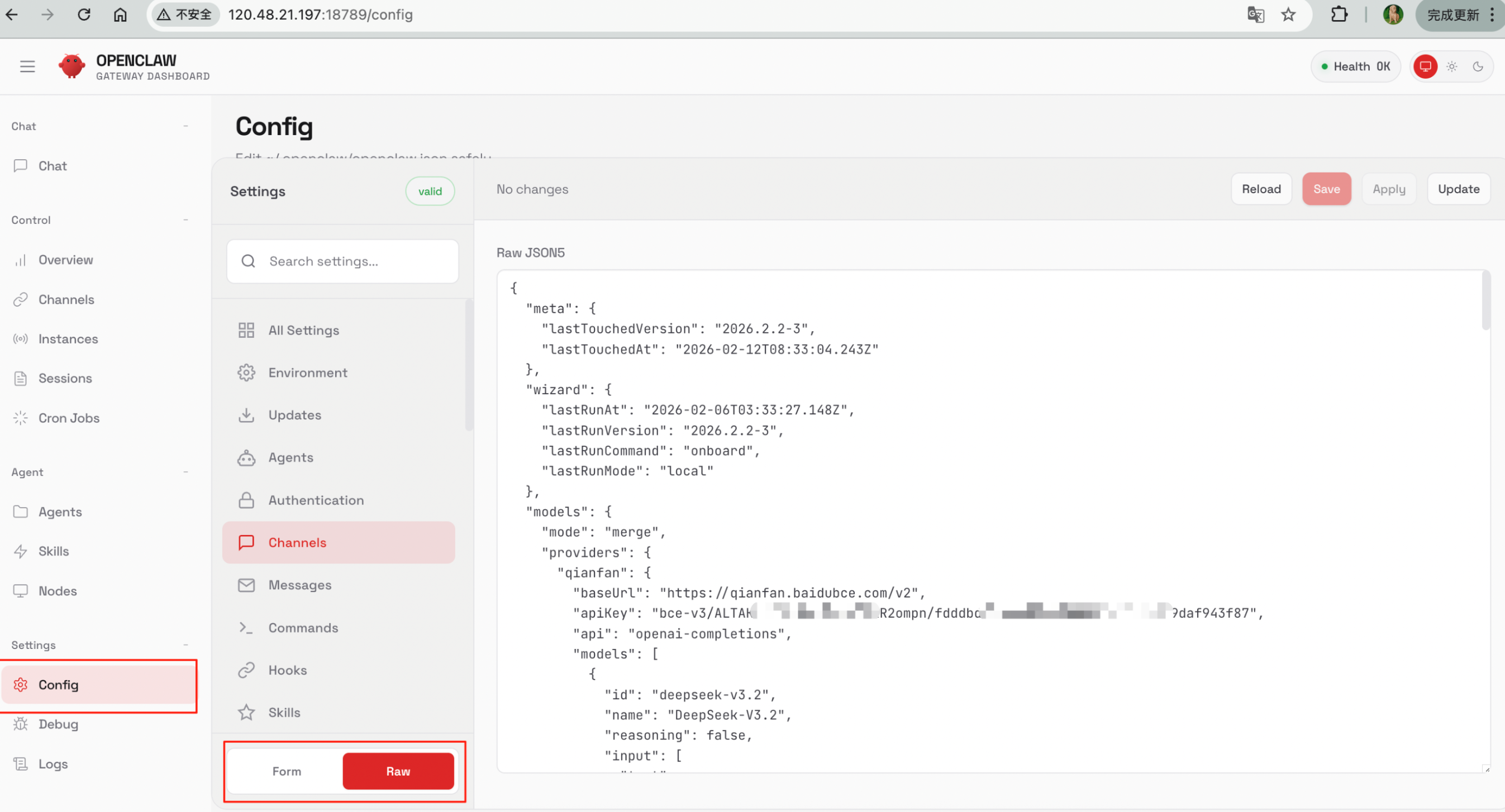The width and height of the screenshot is (1505, 812).
Task: Collapse the Agent sidebar section
Action: (x=186, y=472)
